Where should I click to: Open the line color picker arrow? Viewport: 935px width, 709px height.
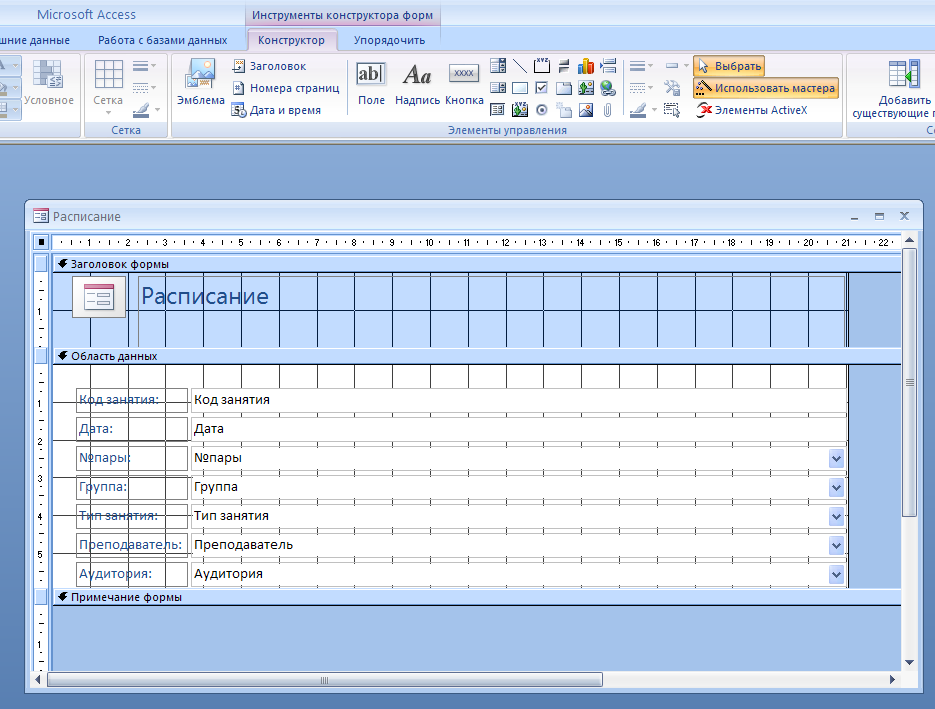pyautogui.click(x=652, y=110)
